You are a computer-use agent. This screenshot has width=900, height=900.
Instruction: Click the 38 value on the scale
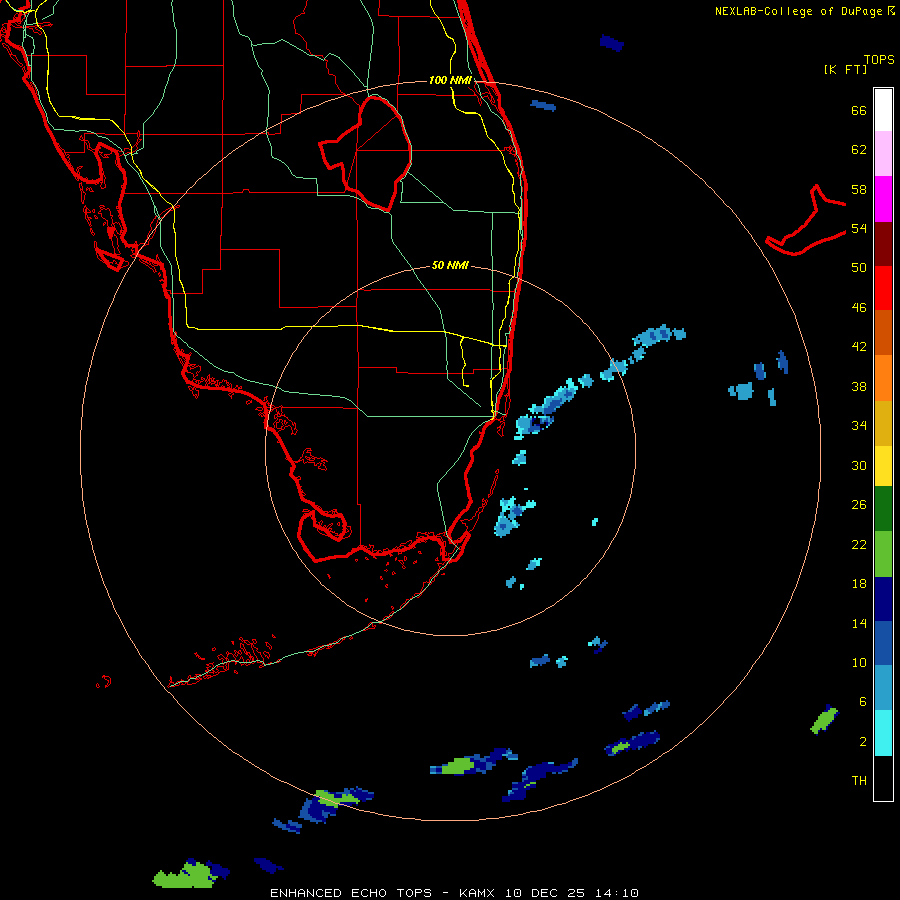(x=859, y=386)
